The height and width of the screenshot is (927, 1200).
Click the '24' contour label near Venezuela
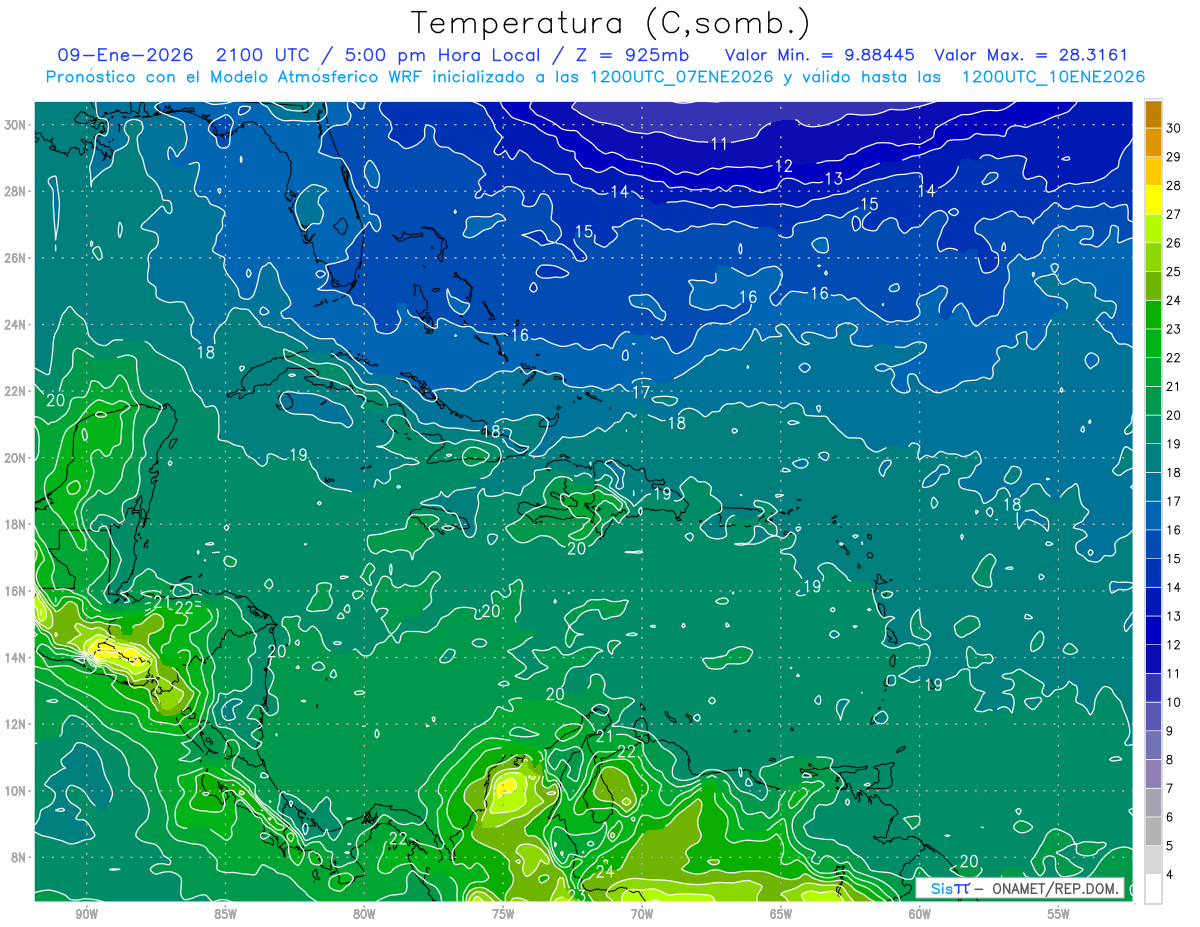click(605, 873)
